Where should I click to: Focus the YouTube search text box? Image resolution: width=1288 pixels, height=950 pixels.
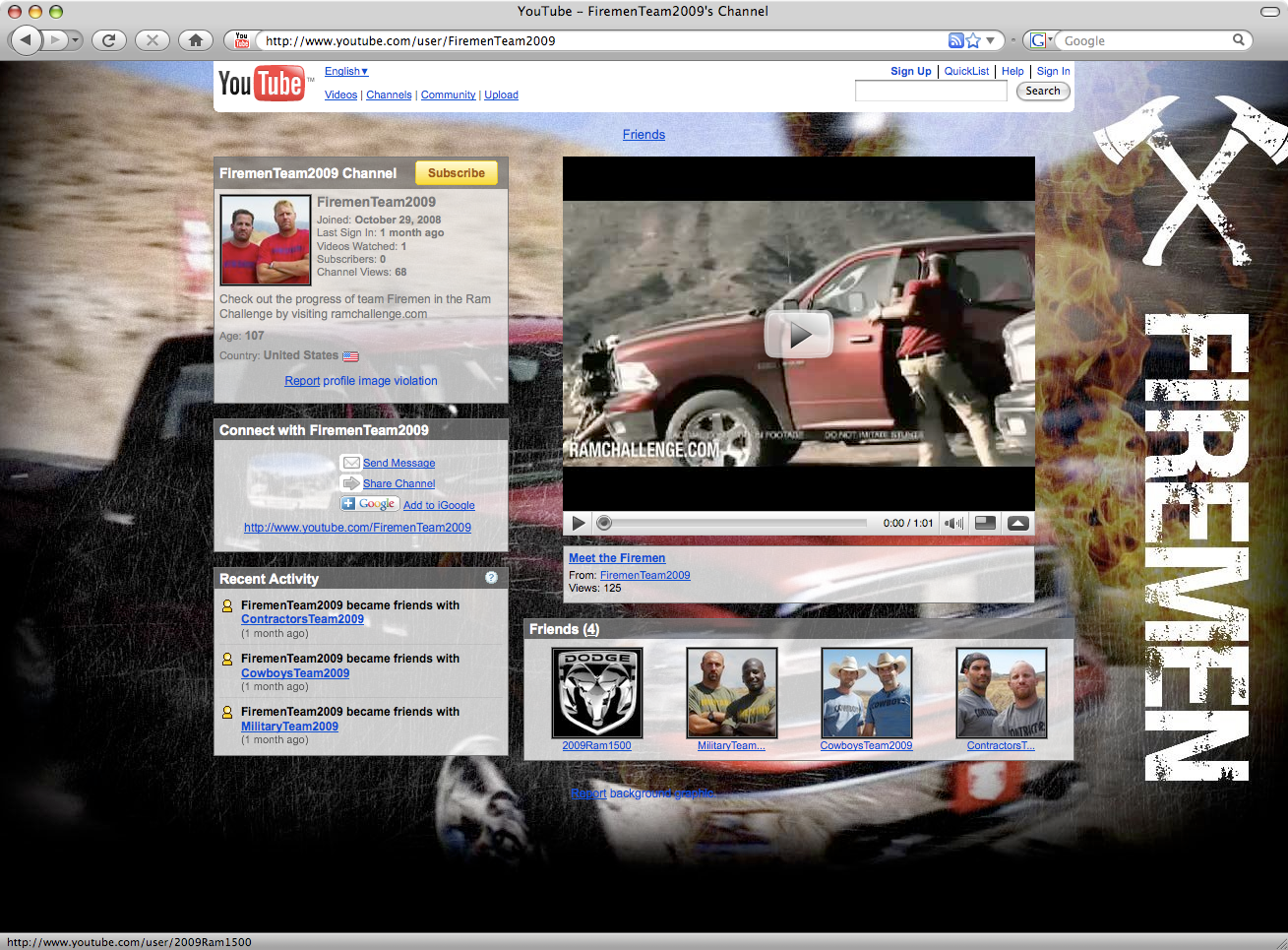click(931, 92)
